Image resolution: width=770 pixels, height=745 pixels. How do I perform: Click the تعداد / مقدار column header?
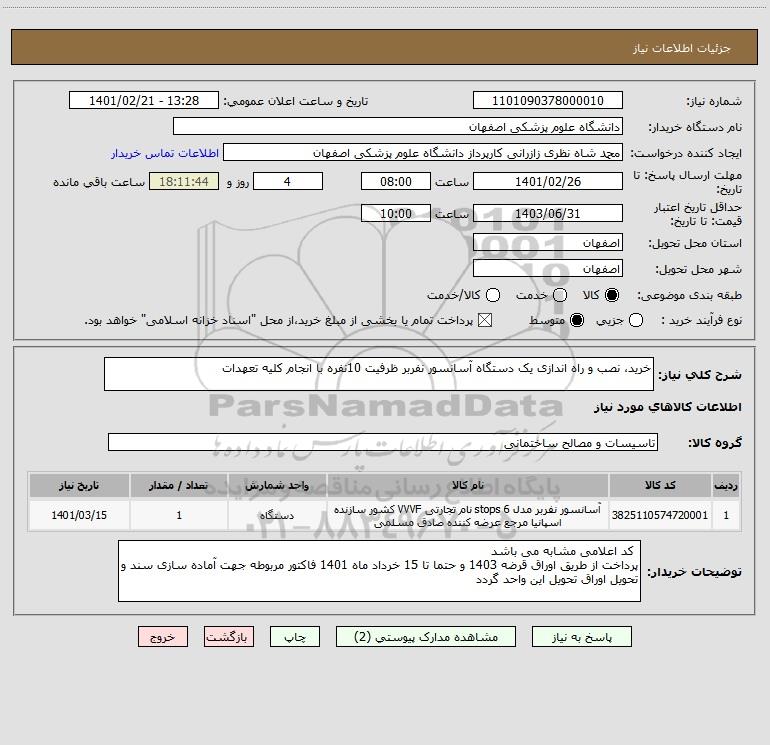coord(179,485)
